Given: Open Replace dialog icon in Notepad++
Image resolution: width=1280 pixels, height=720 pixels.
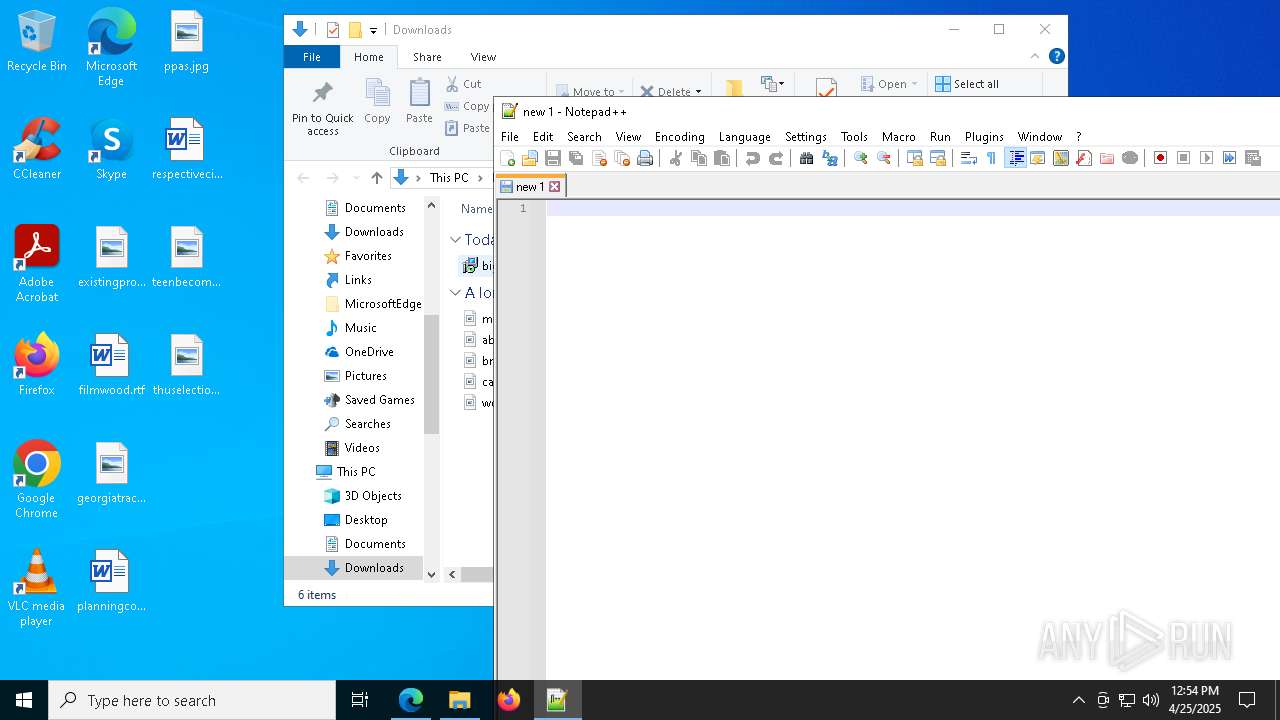Looking at the screenshot, I should (x=830, y=158).
